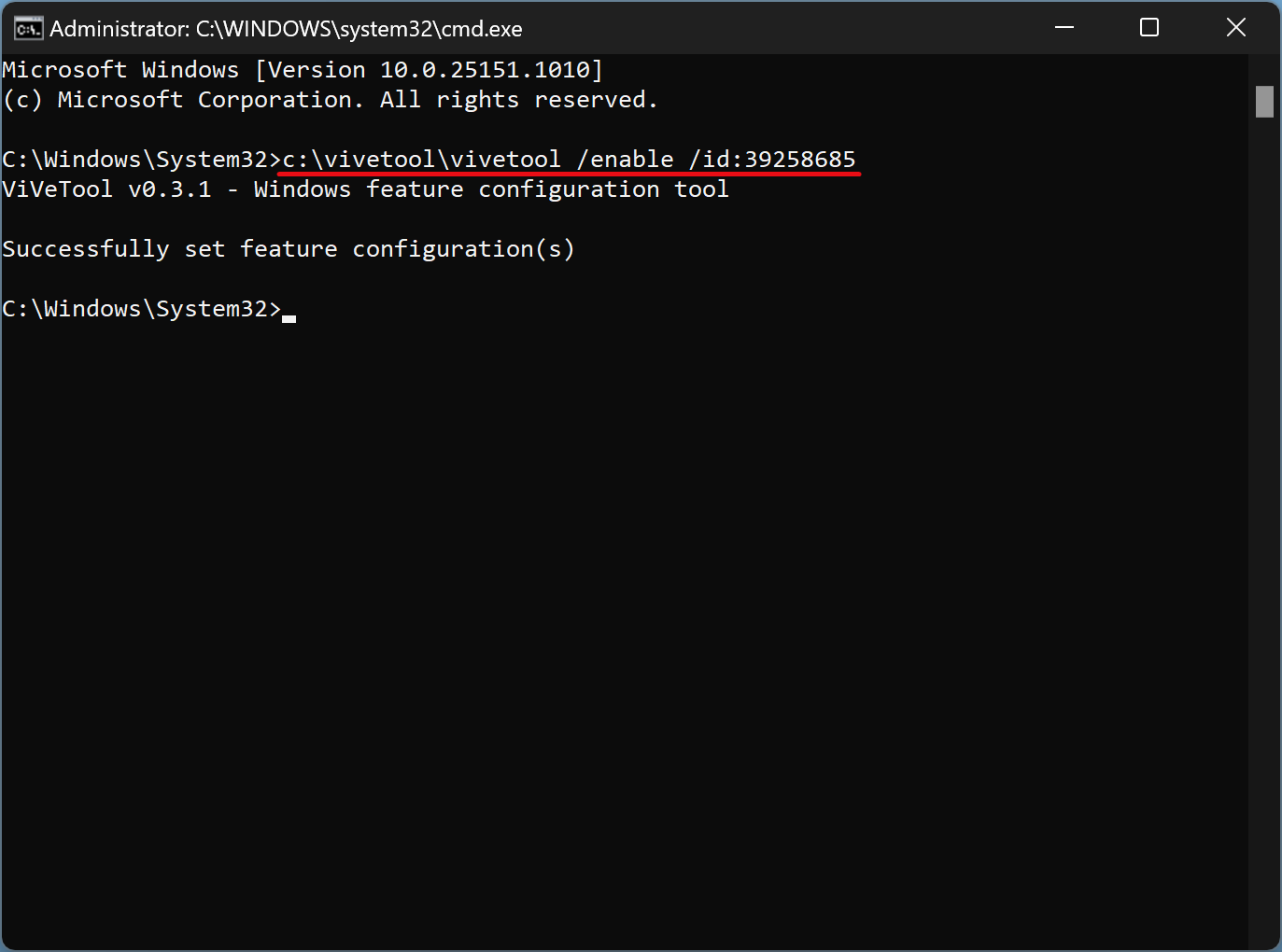Click the window title text Administrator: C:\WINDOWS\system32\cmd.exe
The height and width of the screenshot is (952, 1282).
(x=286, y=29)
